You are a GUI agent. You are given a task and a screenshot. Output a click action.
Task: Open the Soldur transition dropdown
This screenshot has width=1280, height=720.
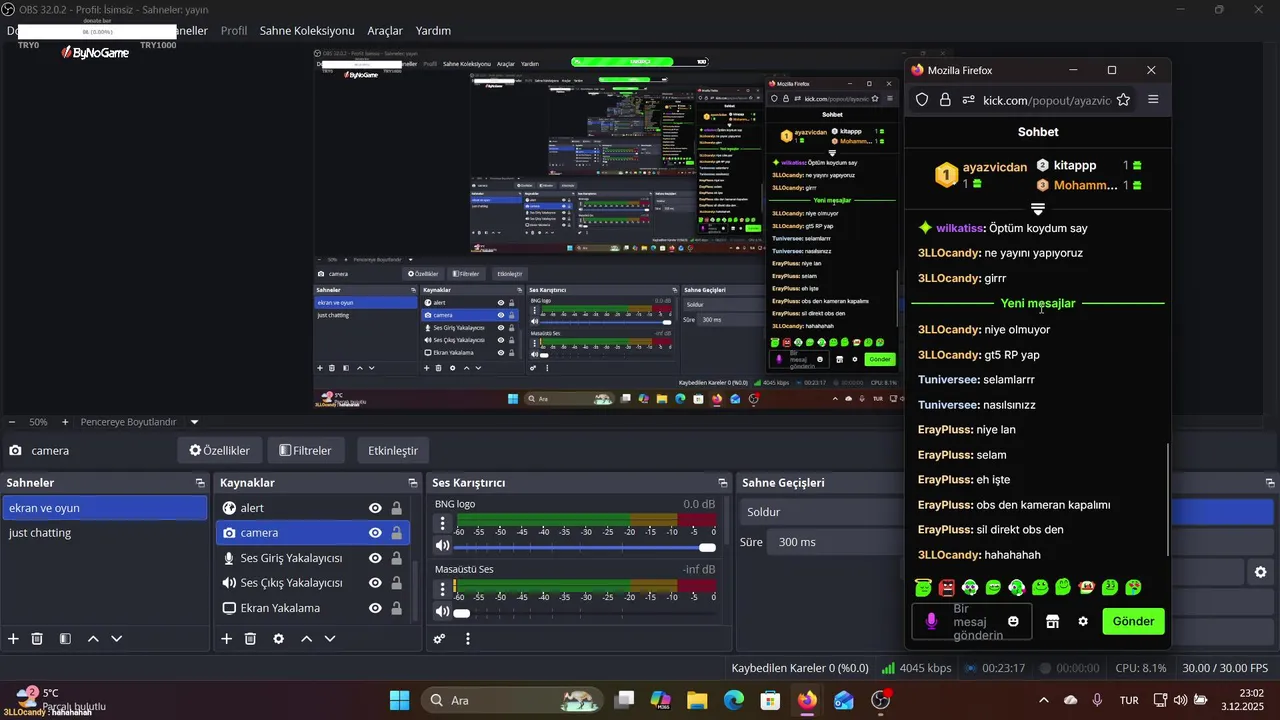[820, 512]
